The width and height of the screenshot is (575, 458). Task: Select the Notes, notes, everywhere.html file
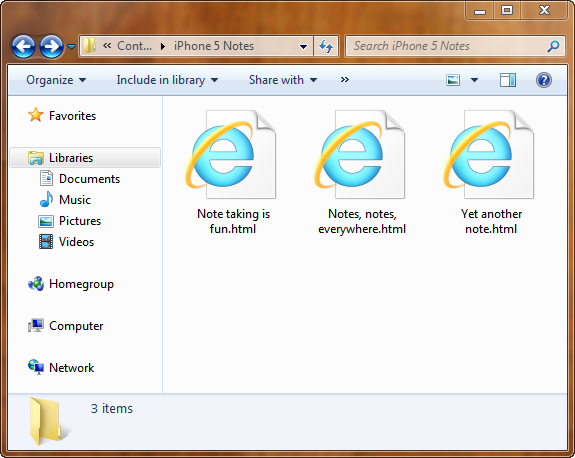pyautogui.click(x=362, y=172)
